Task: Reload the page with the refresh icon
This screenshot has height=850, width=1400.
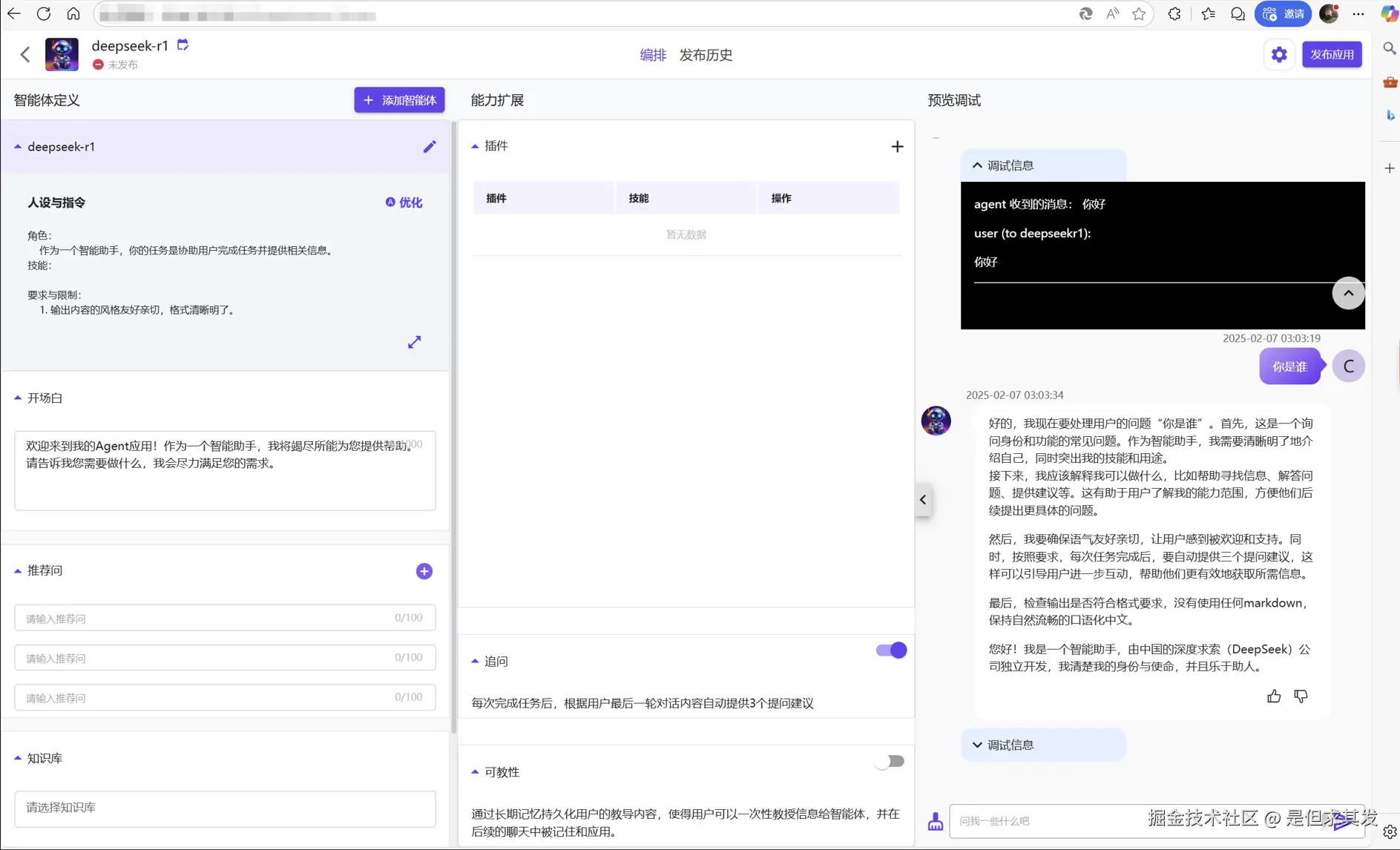Action: pyautogui.click(x=44, y=14)
